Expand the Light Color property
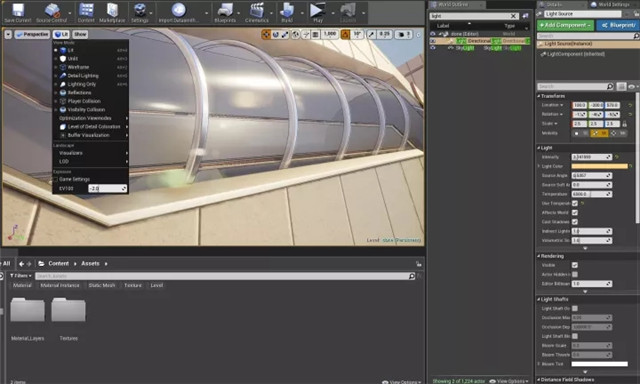This screenshot has height=384, width=640. (x=539, y=166)
